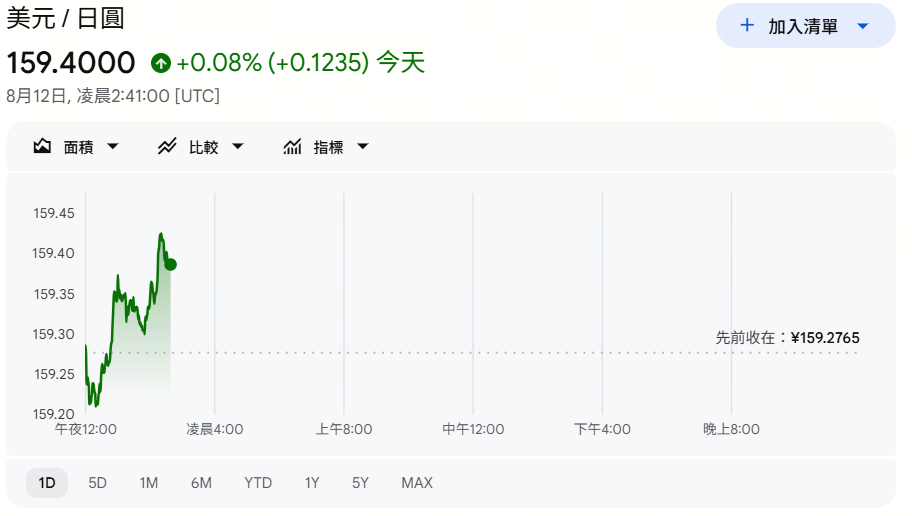
Task: Click the compare (比較) line icon
Action: click(x=167, y=147)
